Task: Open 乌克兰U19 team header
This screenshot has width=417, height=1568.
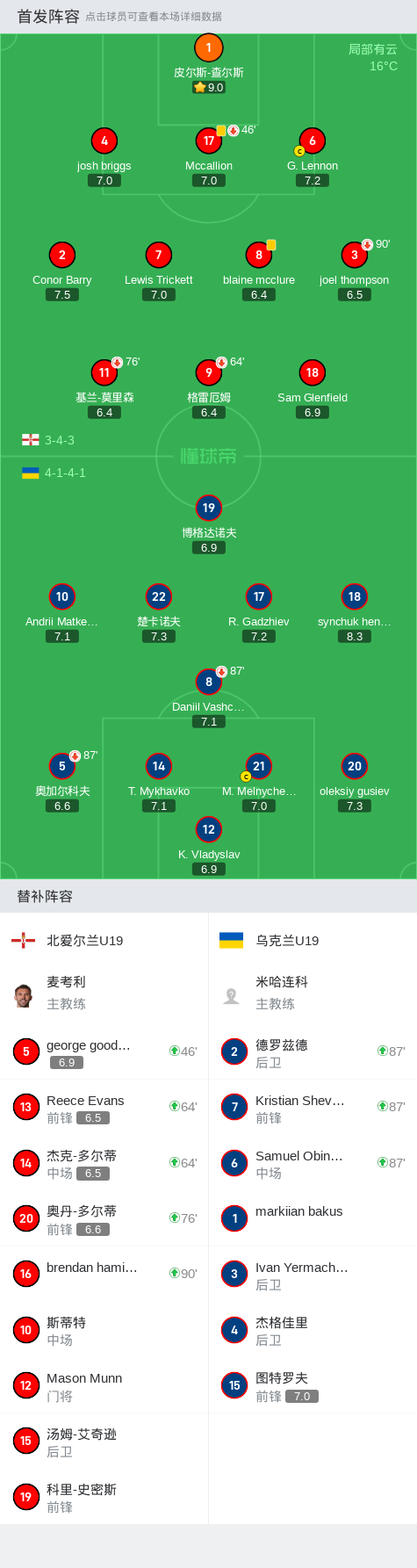Action: tap(313, 941)
